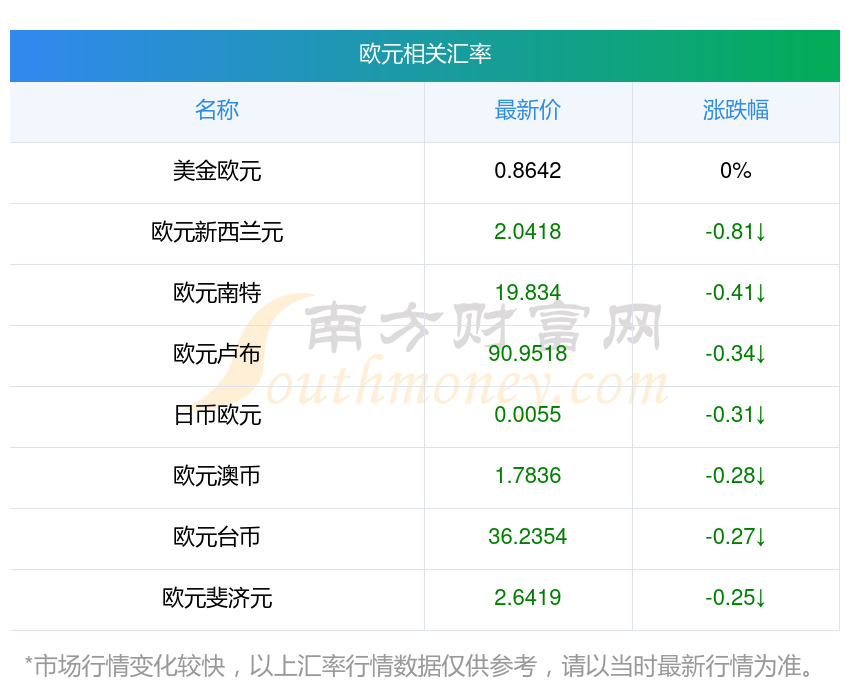Click the 0% change value
Screen dimensions: 850x697
coord(735,171)
